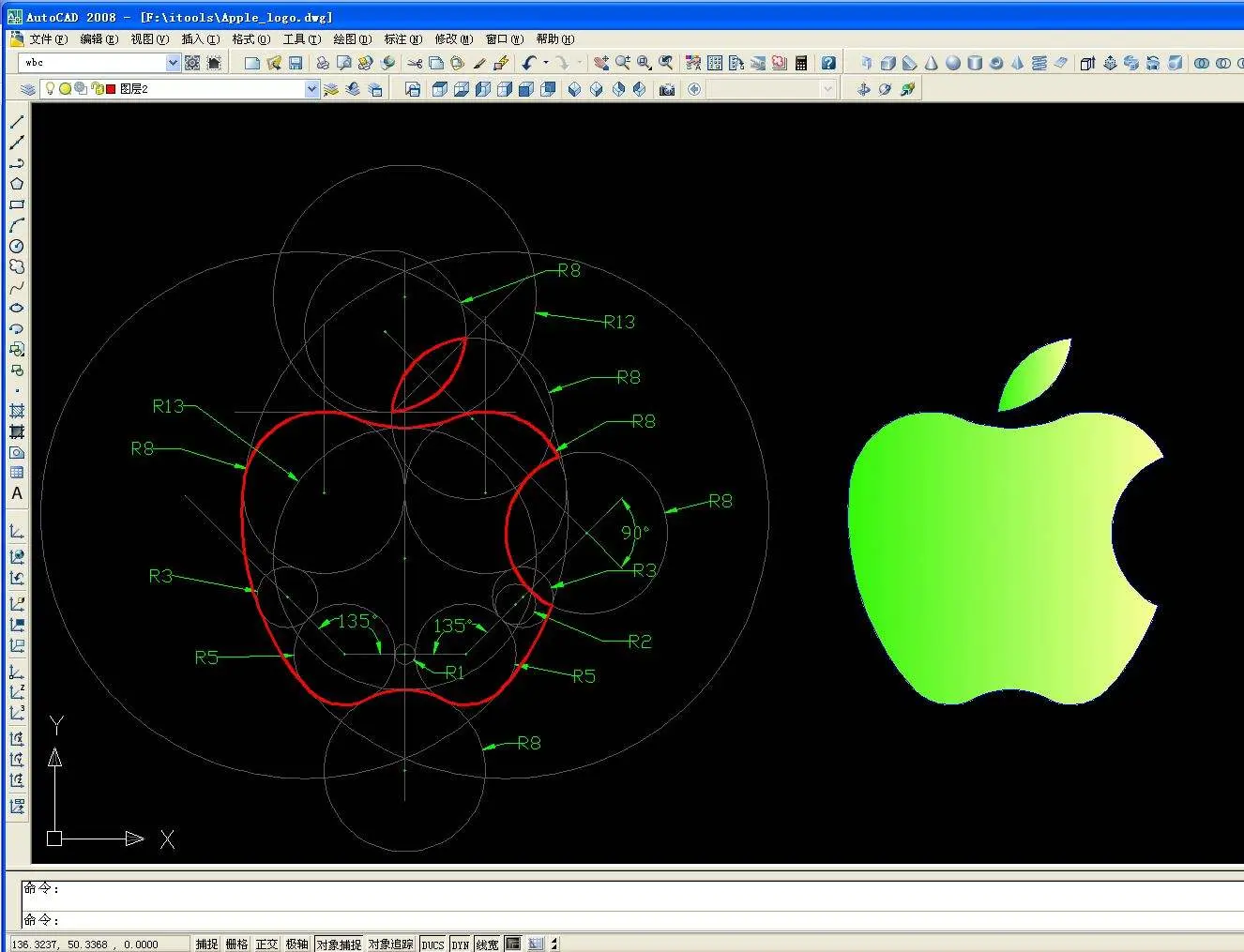Viewport: 1244px width, 952px height.
Task: Activate the Pan realtime hand tool
Action: 600,63
